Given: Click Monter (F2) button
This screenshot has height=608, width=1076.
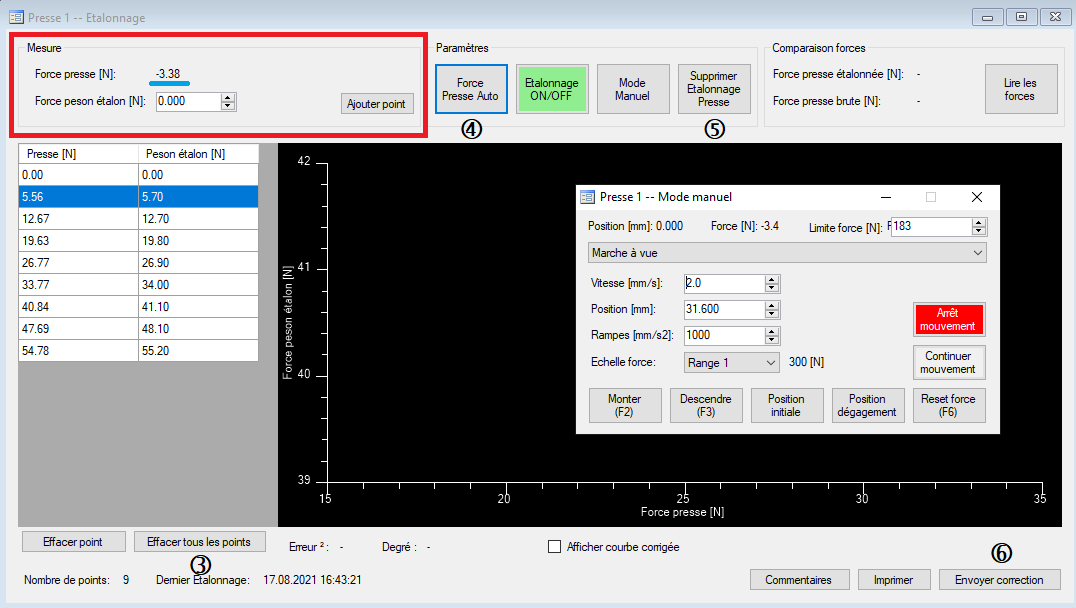Looking at the screenshot, I should pyautogui.click(x=625, y=406).
